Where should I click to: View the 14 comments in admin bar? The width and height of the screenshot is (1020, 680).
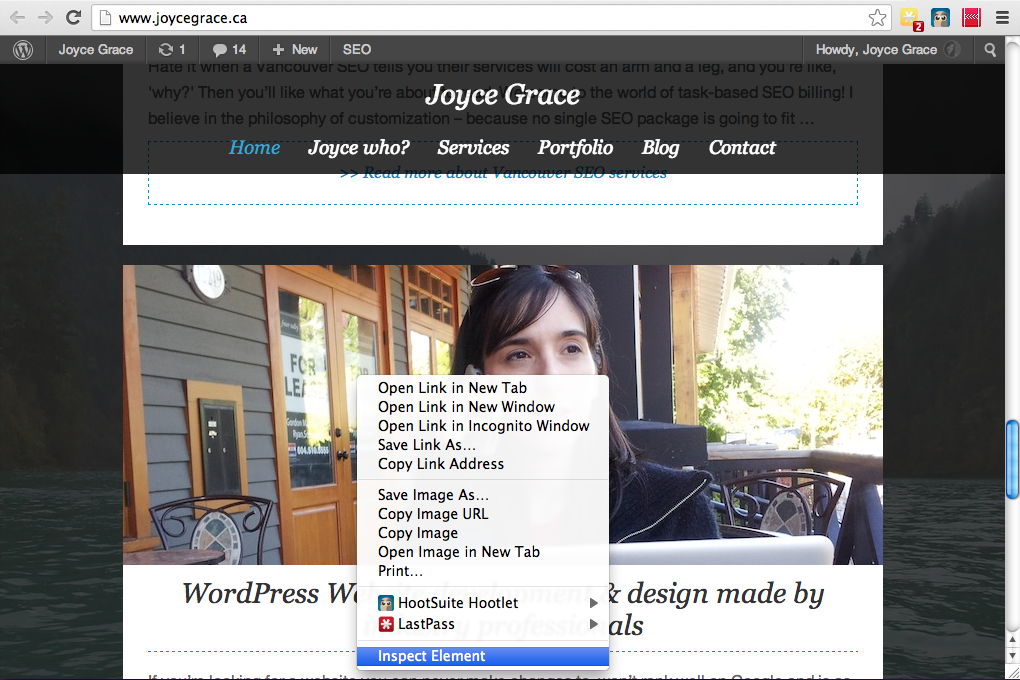pos(229,49)
